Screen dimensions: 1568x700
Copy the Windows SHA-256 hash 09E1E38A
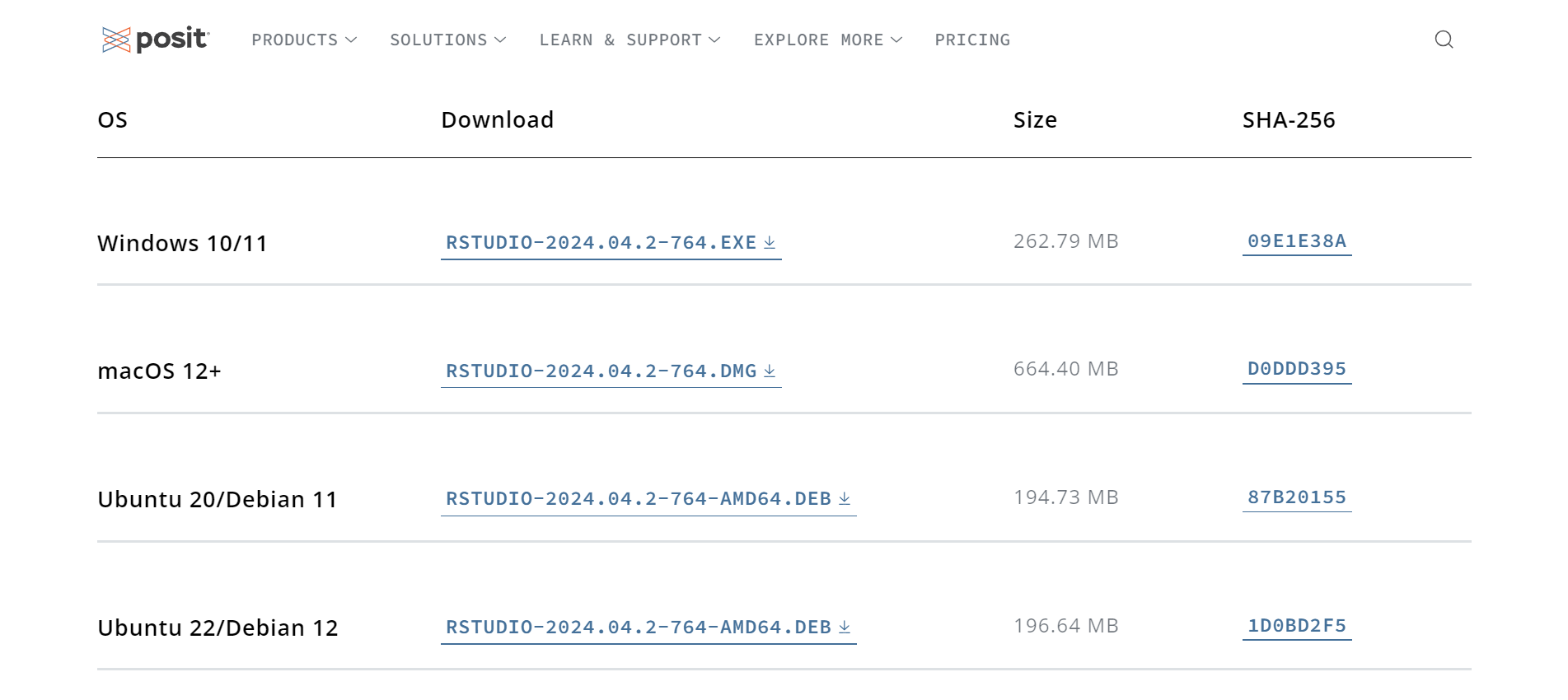[1297, 241]
